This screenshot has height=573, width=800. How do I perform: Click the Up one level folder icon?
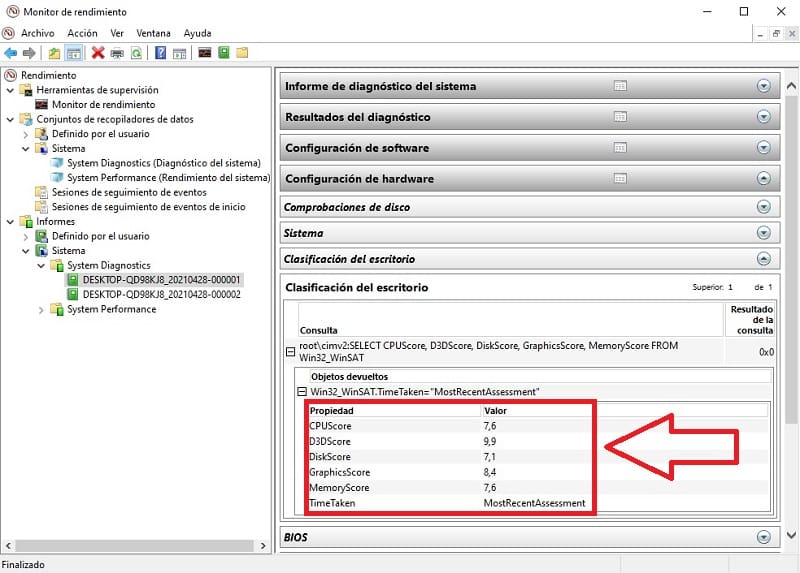54,53
